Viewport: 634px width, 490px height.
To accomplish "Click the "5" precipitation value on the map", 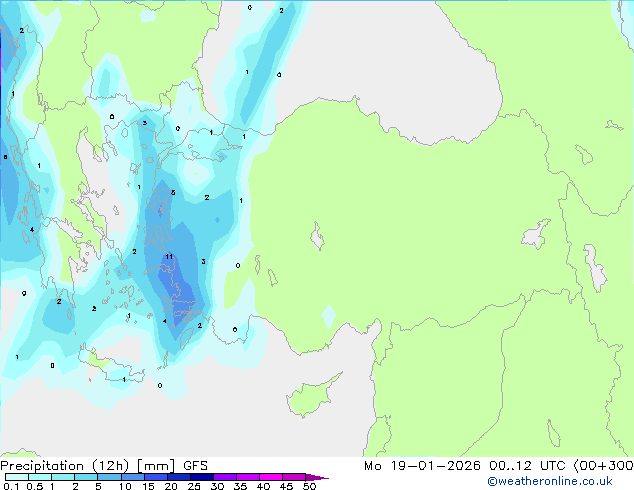I will (173, 192).
